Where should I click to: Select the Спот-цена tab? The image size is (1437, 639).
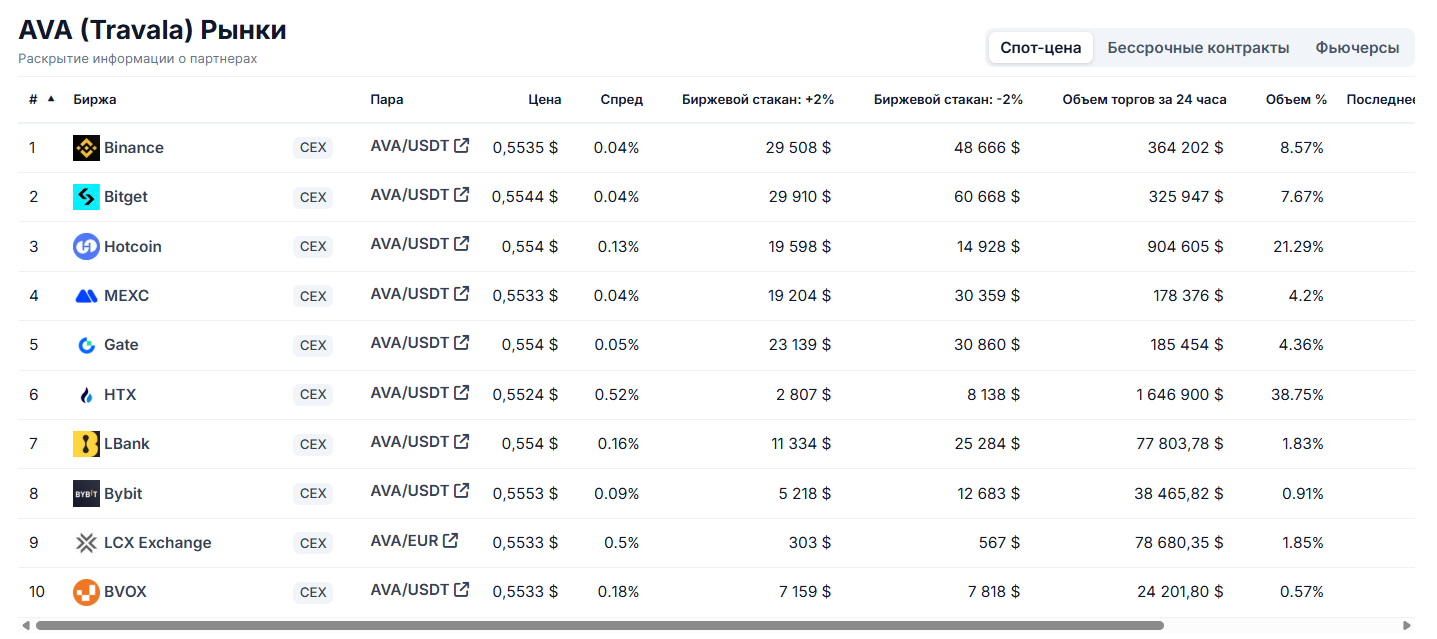click(x=1041, y=48)
